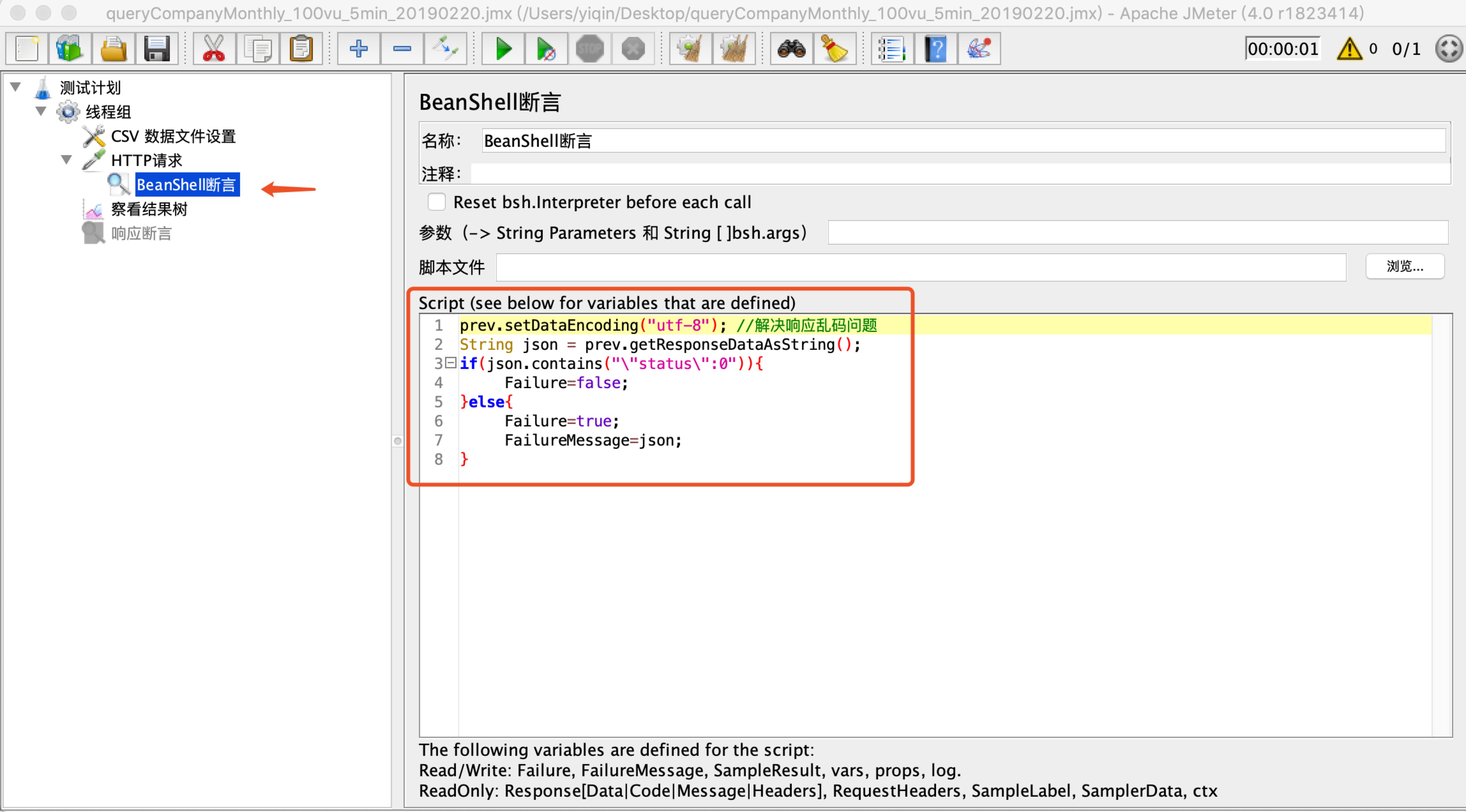This screenshot has width=1466, height=812.
Task: Select the 察看结果树 tree item
Action: [x=148, y=209]
